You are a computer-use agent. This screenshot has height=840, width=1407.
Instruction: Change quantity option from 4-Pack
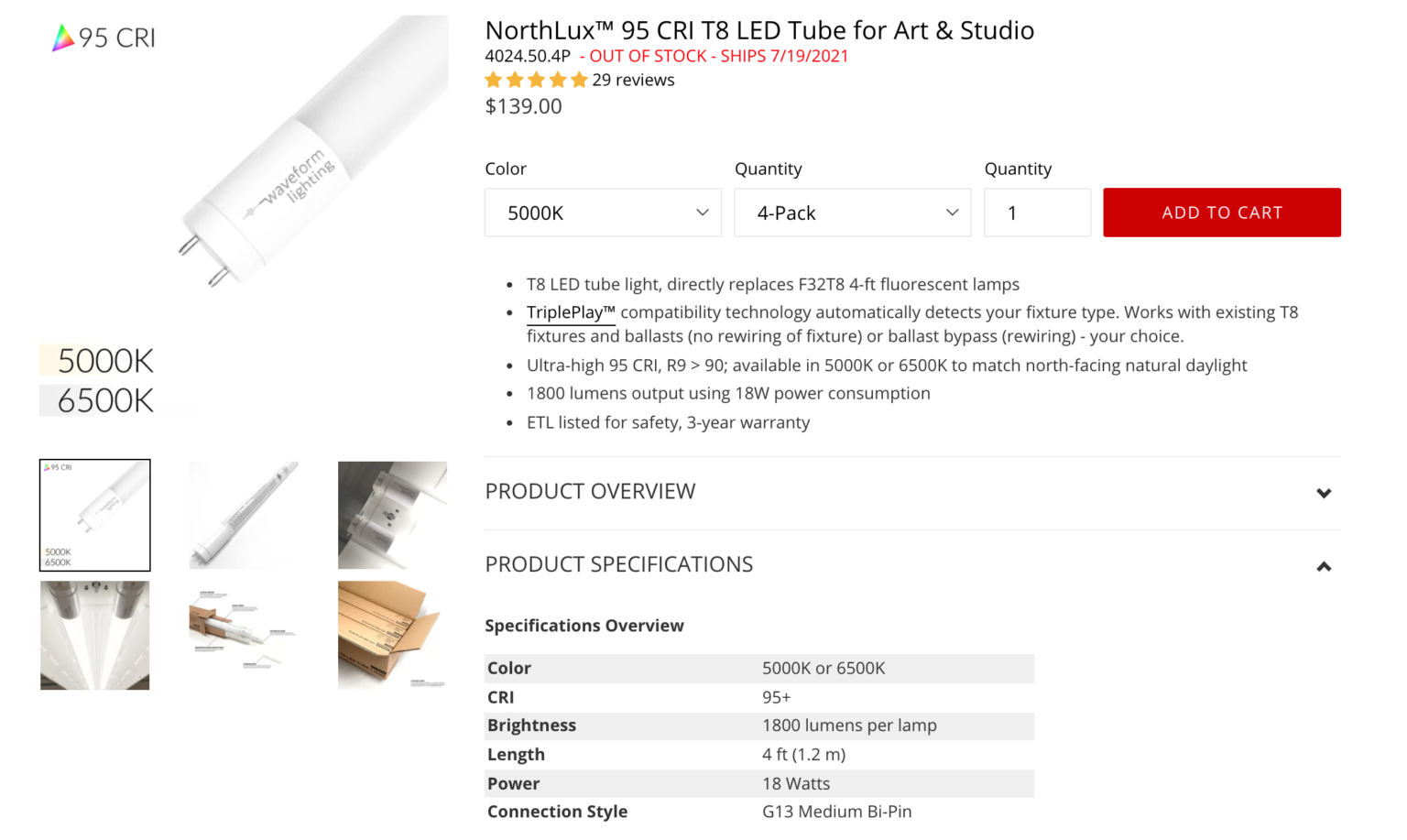point(852,213)
